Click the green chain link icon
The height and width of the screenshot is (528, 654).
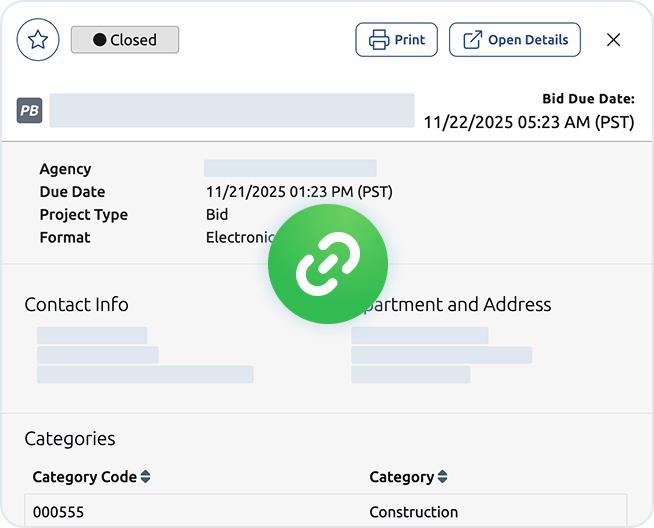(327, 264)
